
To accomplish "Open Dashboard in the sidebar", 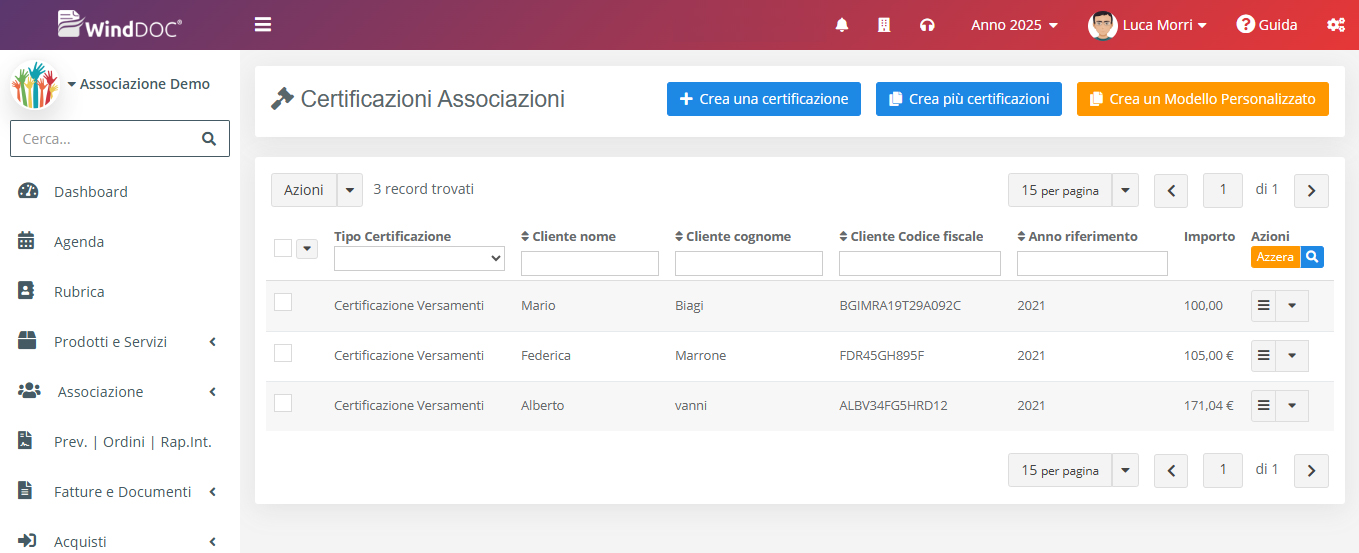I will 91,192.
